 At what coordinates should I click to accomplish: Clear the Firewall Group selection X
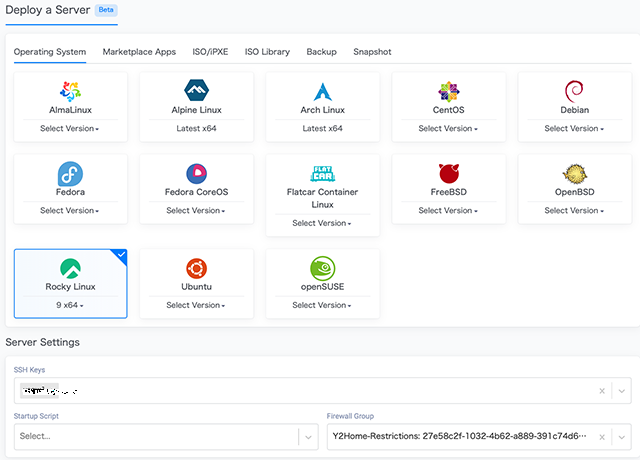tap(602, 437)
